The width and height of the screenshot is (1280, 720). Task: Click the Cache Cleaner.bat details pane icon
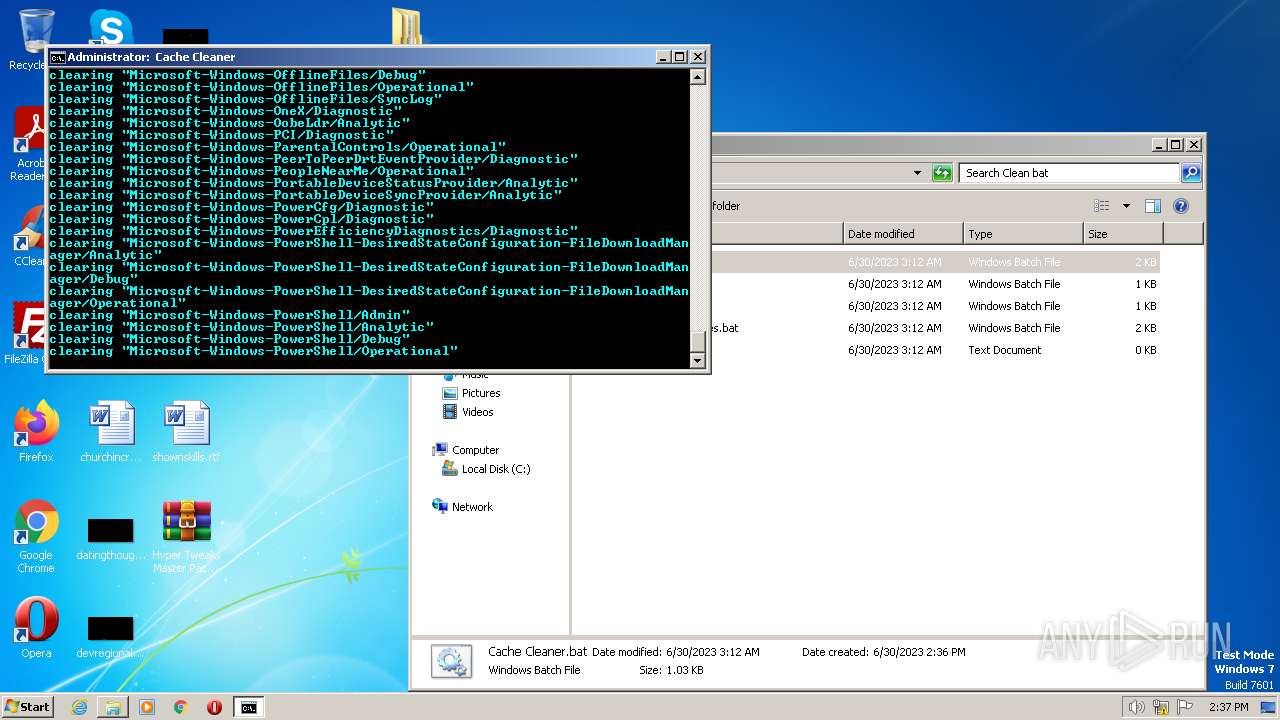[451, 662]
